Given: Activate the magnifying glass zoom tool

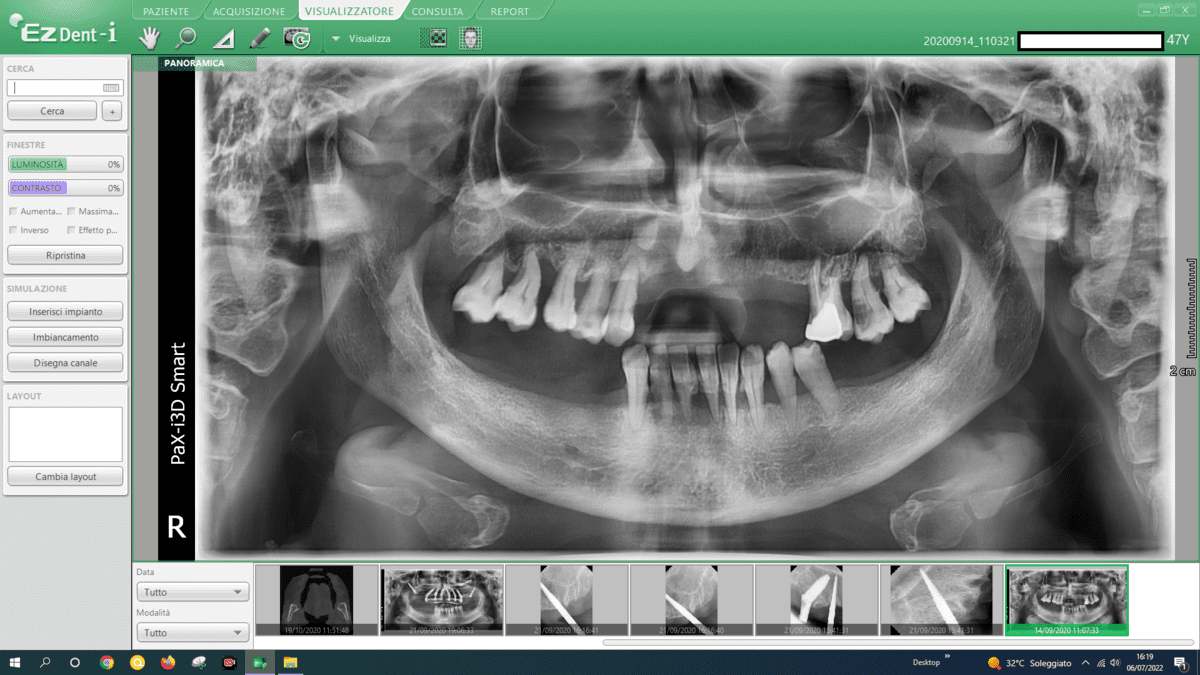Looking at the screenshot, I should (x=186, y=38).
